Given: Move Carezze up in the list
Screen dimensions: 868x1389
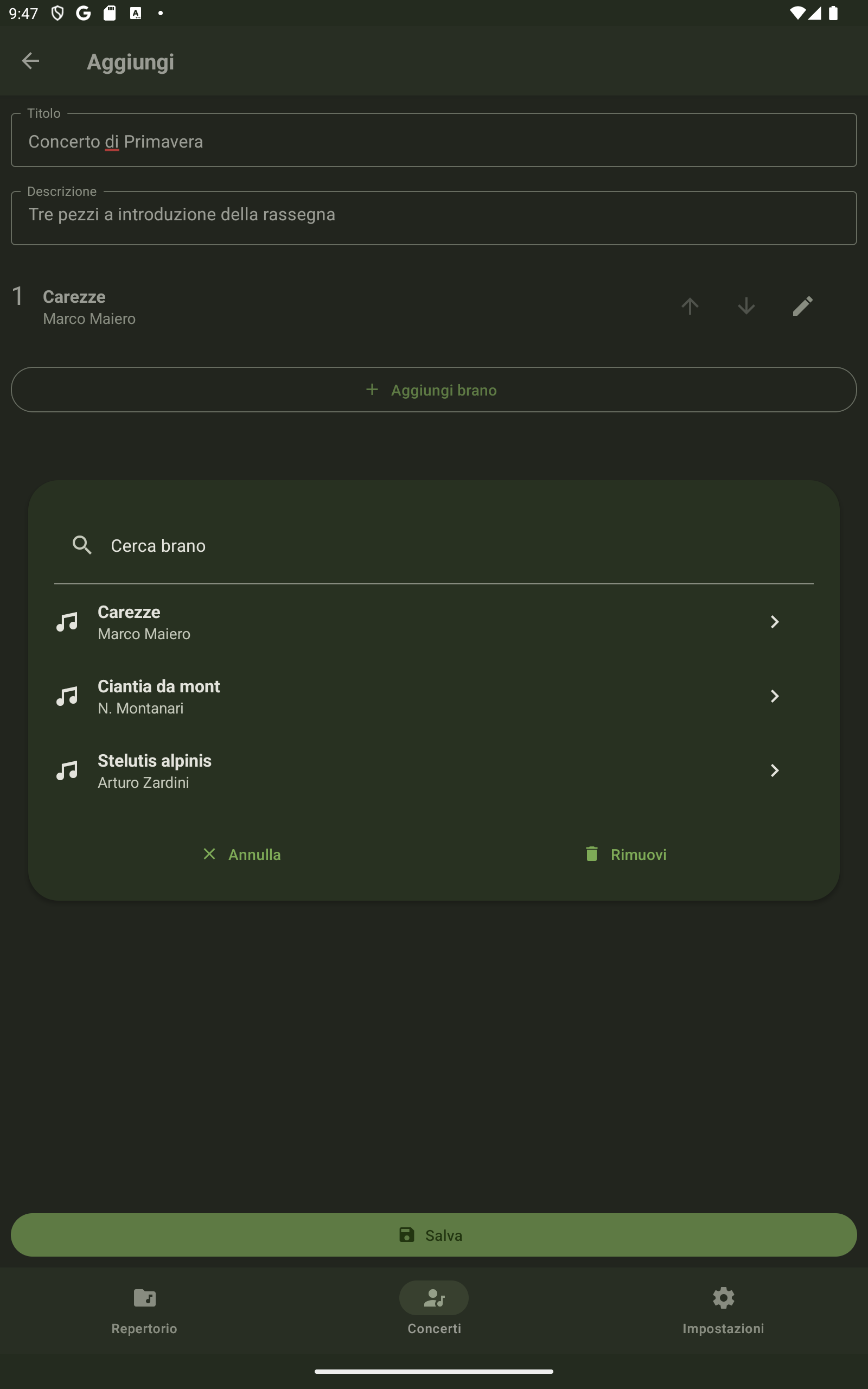Looking at the screenshot, I should (690, 306).
